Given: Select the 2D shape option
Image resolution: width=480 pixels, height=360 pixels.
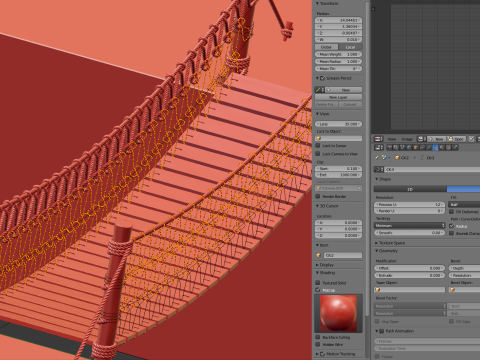Looking at the screenshot, I should click(x=410, y=189).
